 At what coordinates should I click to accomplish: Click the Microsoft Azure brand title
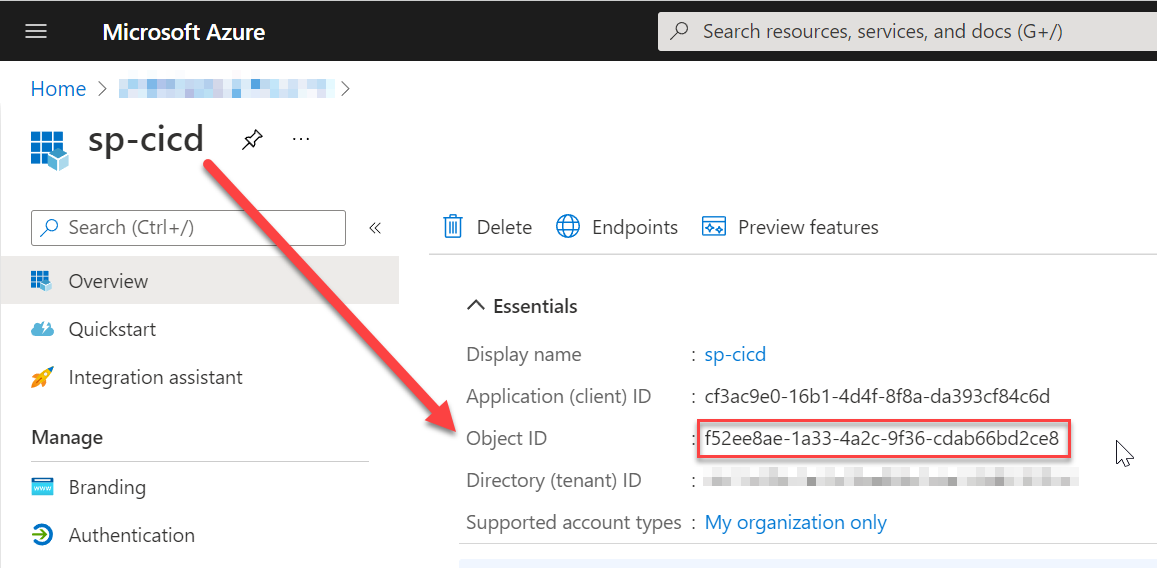[184, 32]
